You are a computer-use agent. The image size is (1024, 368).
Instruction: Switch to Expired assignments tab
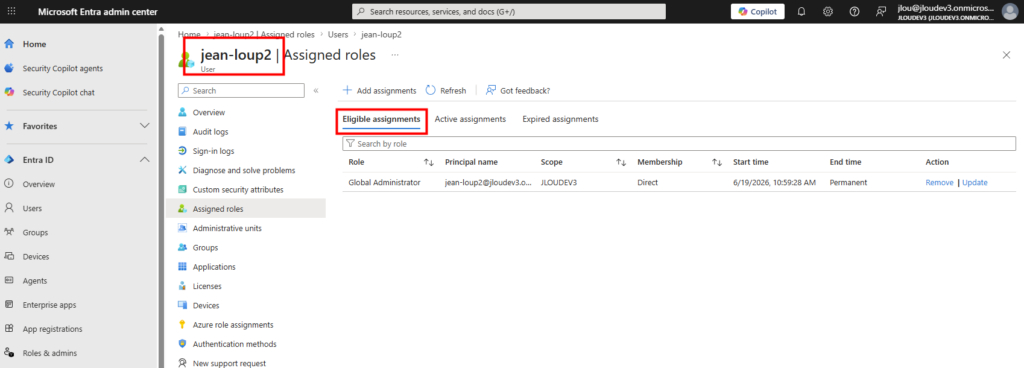pos(560,119)
